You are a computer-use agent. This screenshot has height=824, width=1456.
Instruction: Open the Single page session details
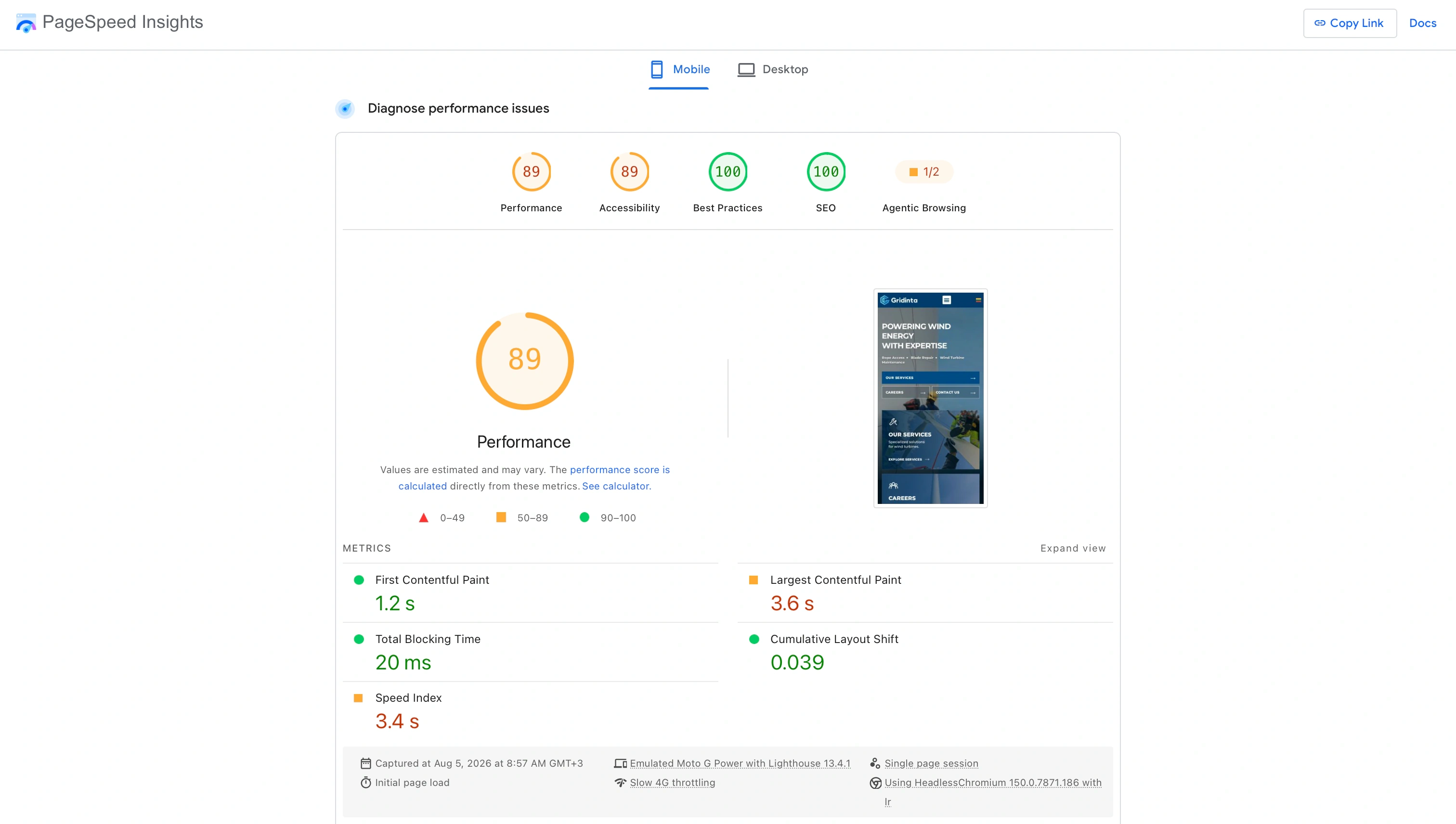coord(931,763)
